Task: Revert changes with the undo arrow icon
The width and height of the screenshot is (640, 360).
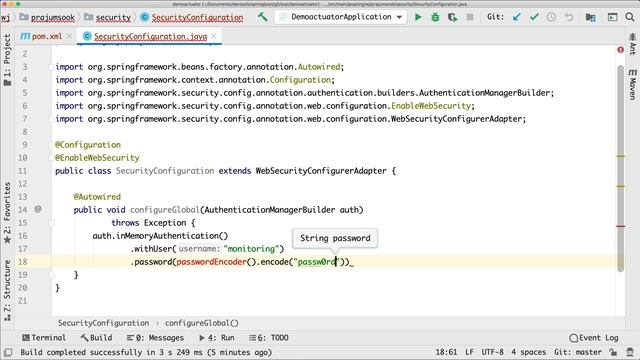Action: pyautogui.click(x=569, y=17)
